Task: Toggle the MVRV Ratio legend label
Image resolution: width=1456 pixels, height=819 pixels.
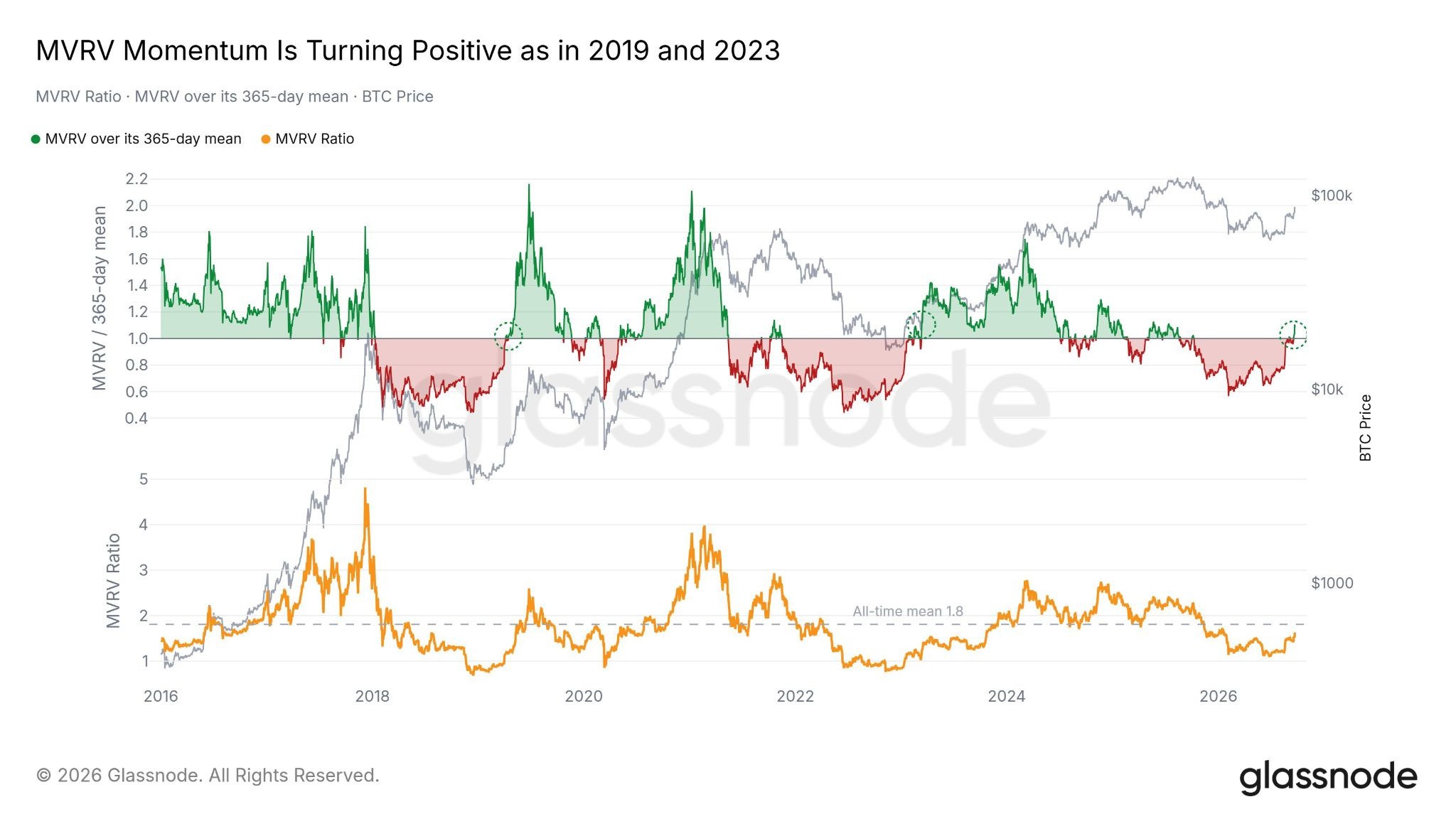Action: click(314, 139)
